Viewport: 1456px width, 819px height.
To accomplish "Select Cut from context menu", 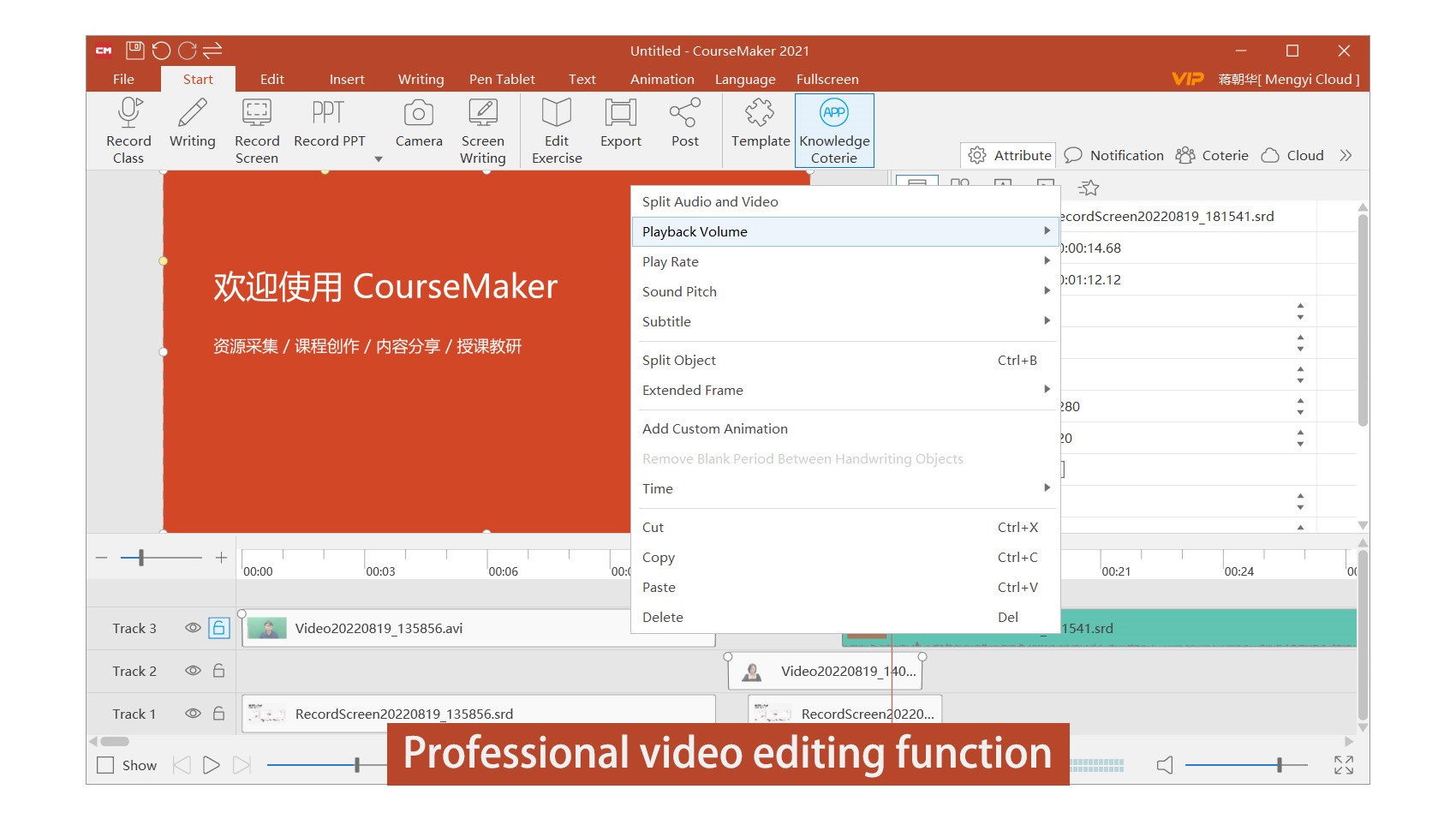I will [x=845, y=527].
